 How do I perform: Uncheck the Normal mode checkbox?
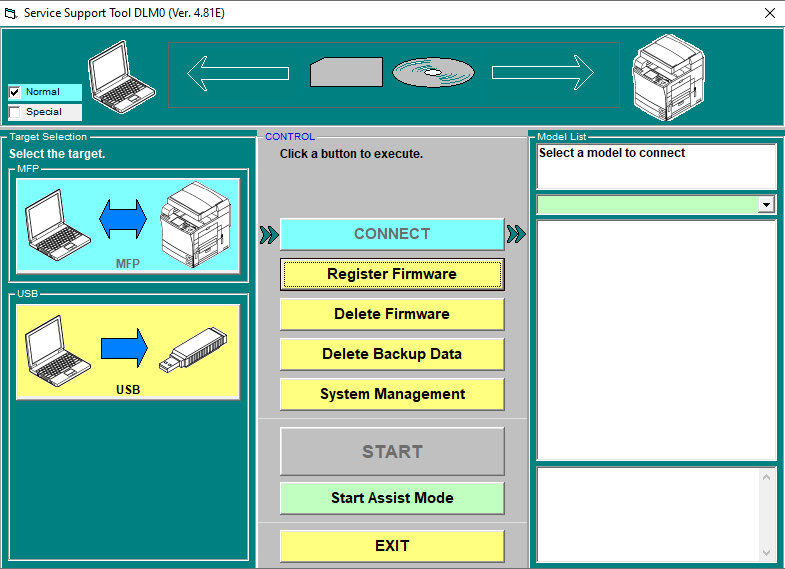(15, 92)
